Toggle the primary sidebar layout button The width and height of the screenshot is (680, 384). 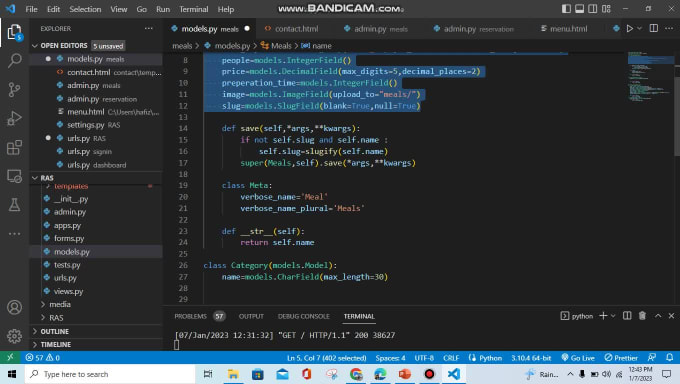pyautogui.click(x=566, y=9)
